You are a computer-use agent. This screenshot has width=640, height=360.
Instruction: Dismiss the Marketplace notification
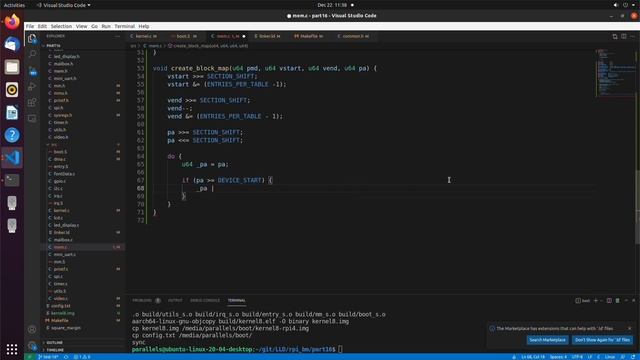tap(629, 328)
